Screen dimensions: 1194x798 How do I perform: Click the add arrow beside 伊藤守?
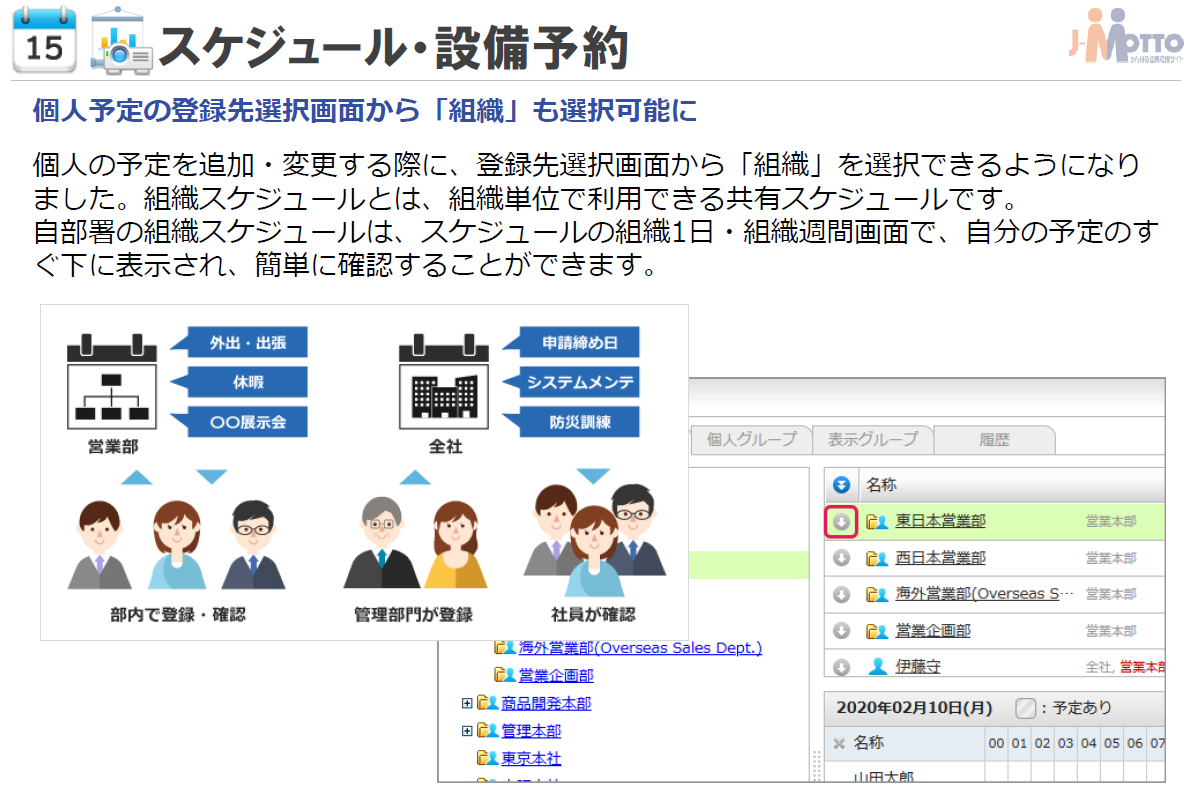(x=841, y=667)
